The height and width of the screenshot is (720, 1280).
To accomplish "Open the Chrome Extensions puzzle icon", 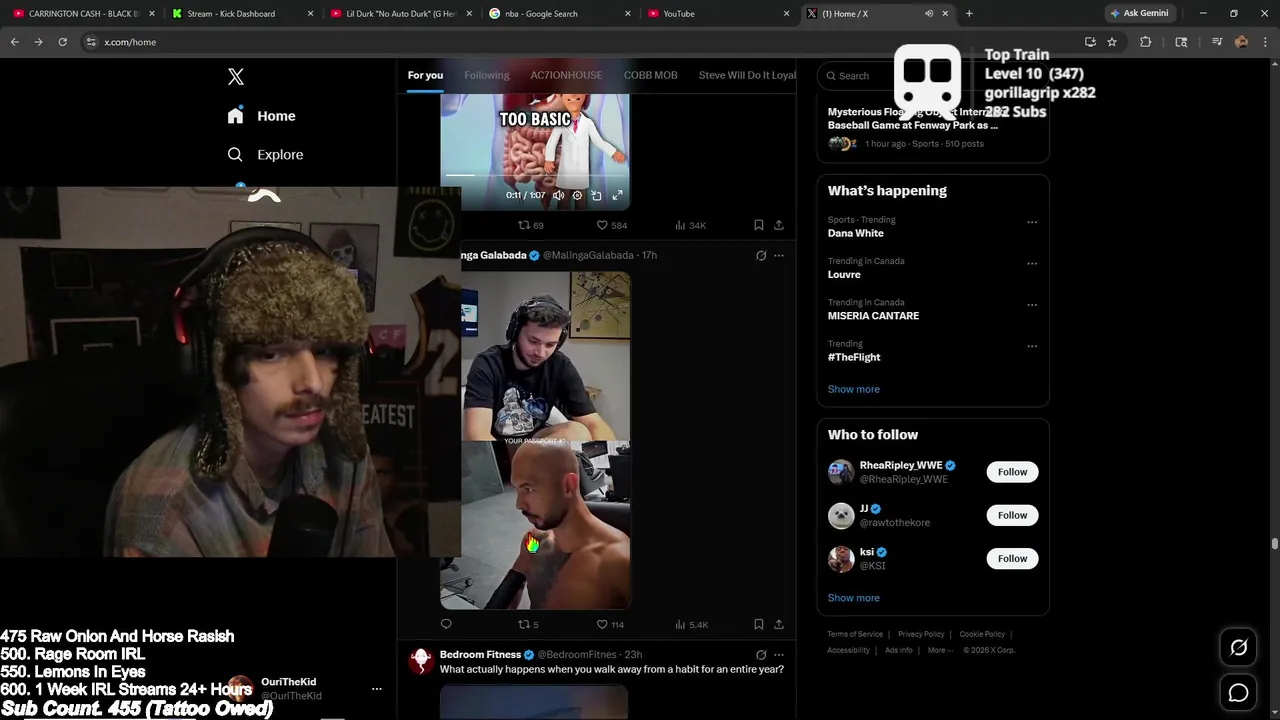I will pos(1146,42).
